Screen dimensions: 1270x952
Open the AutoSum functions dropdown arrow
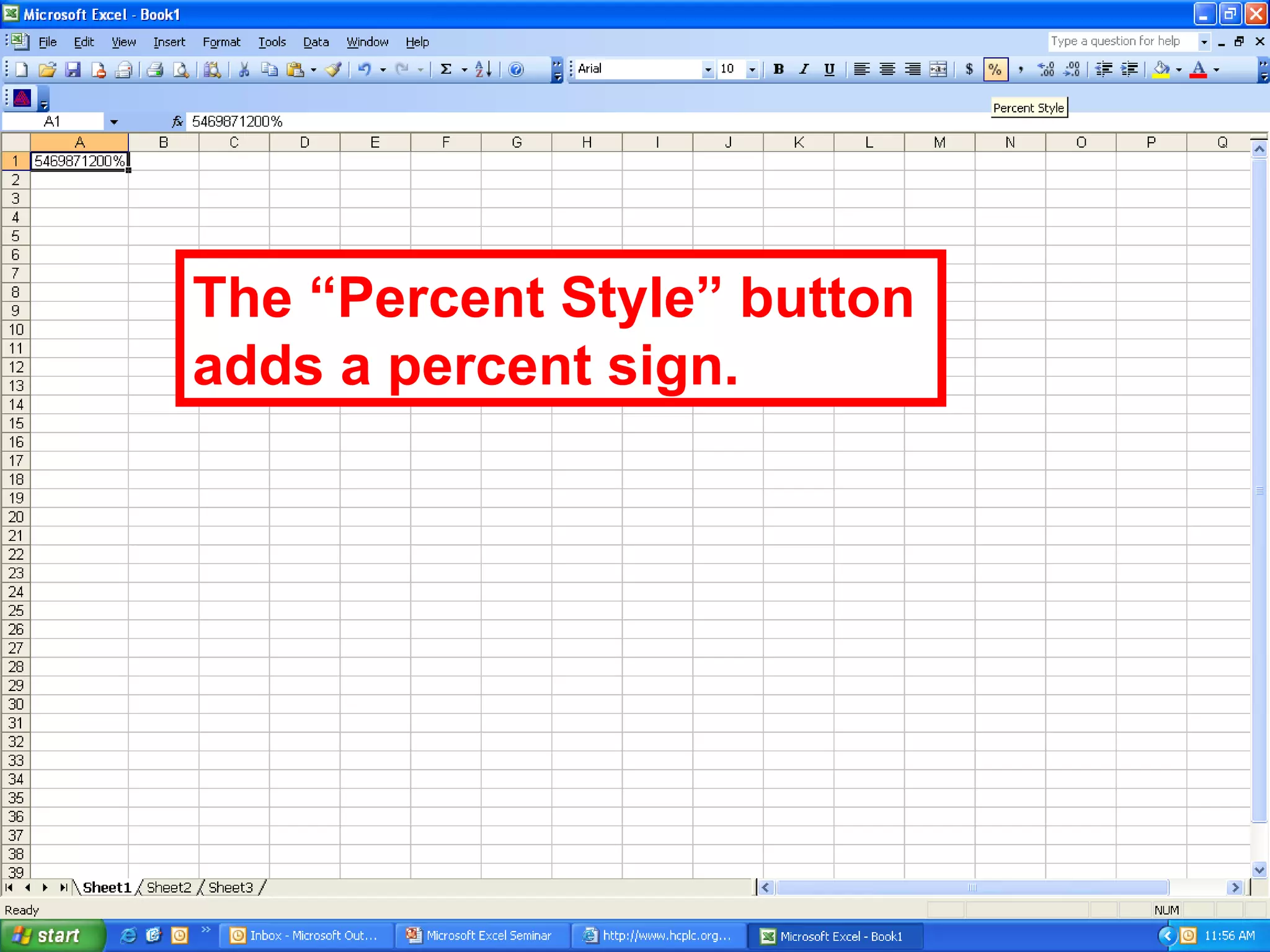pyautogui.click(x=463, y=69)
